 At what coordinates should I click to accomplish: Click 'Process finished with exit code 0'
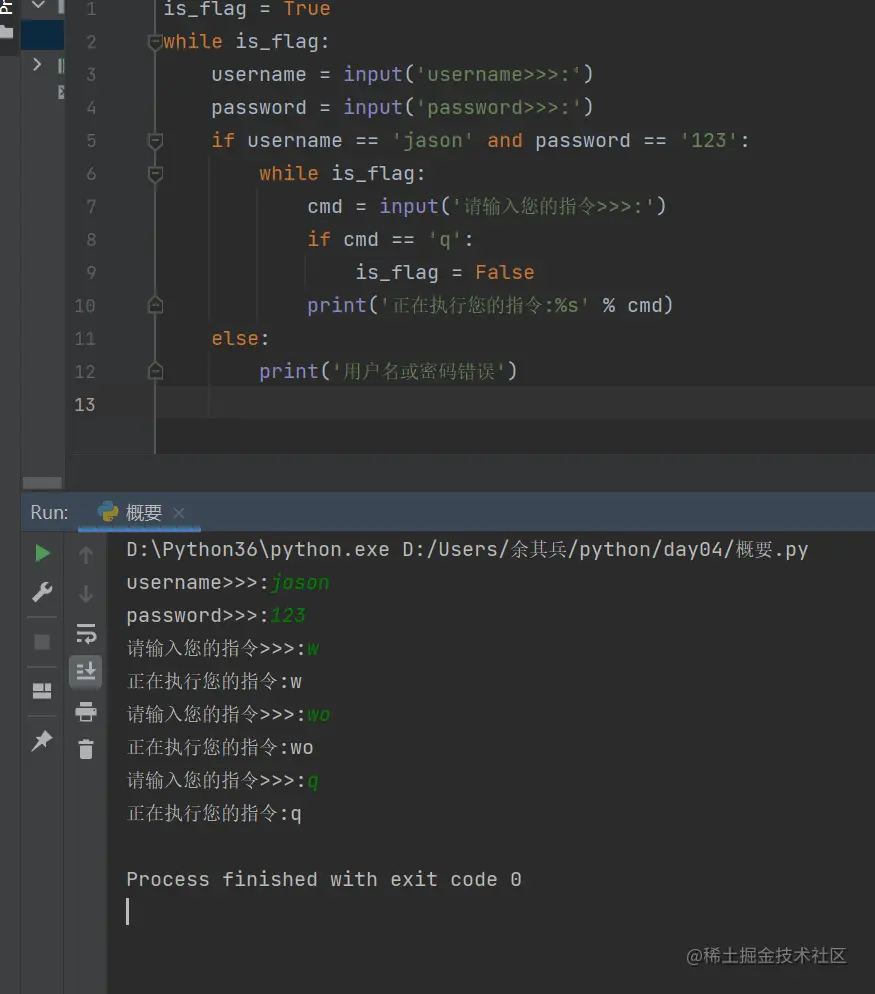pyautogui.click(x=324, y=879)
